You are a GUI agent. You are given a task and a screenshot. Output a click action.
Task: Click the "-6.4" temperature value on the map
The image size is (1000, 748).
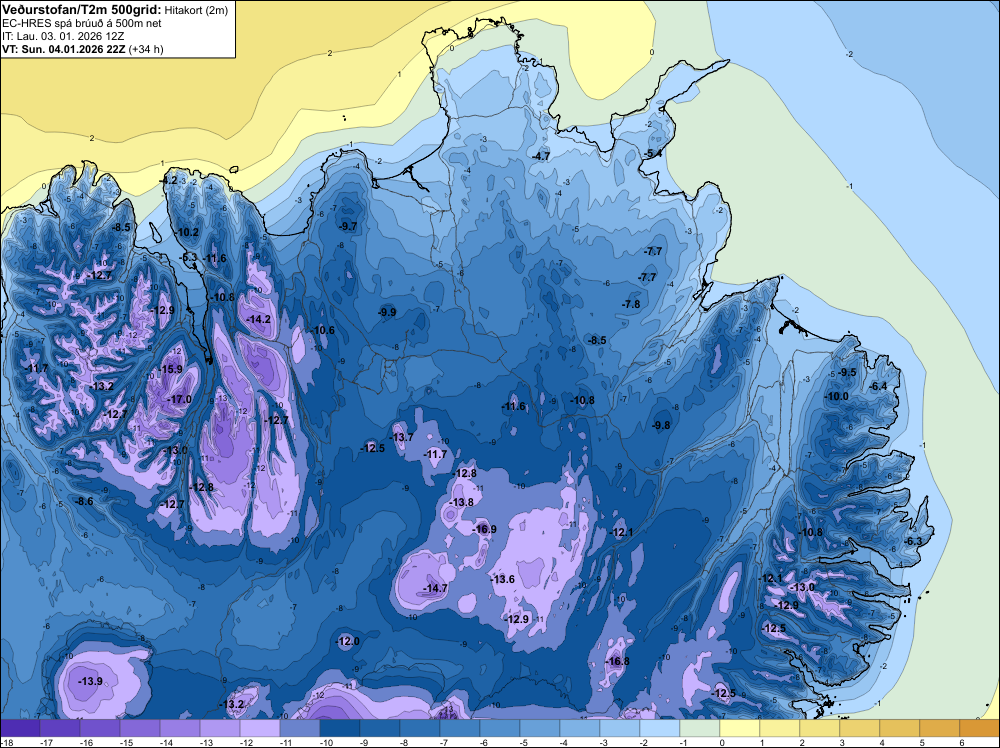tap(878, 386)
